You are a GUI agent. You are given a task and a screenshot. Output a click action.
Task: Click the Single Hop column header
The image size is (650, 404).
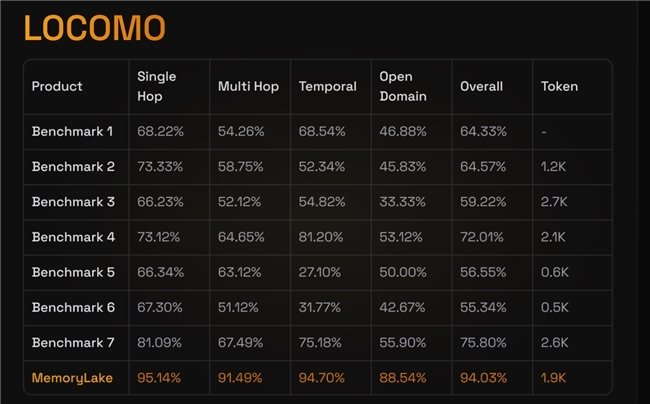(x=157, y=86)
